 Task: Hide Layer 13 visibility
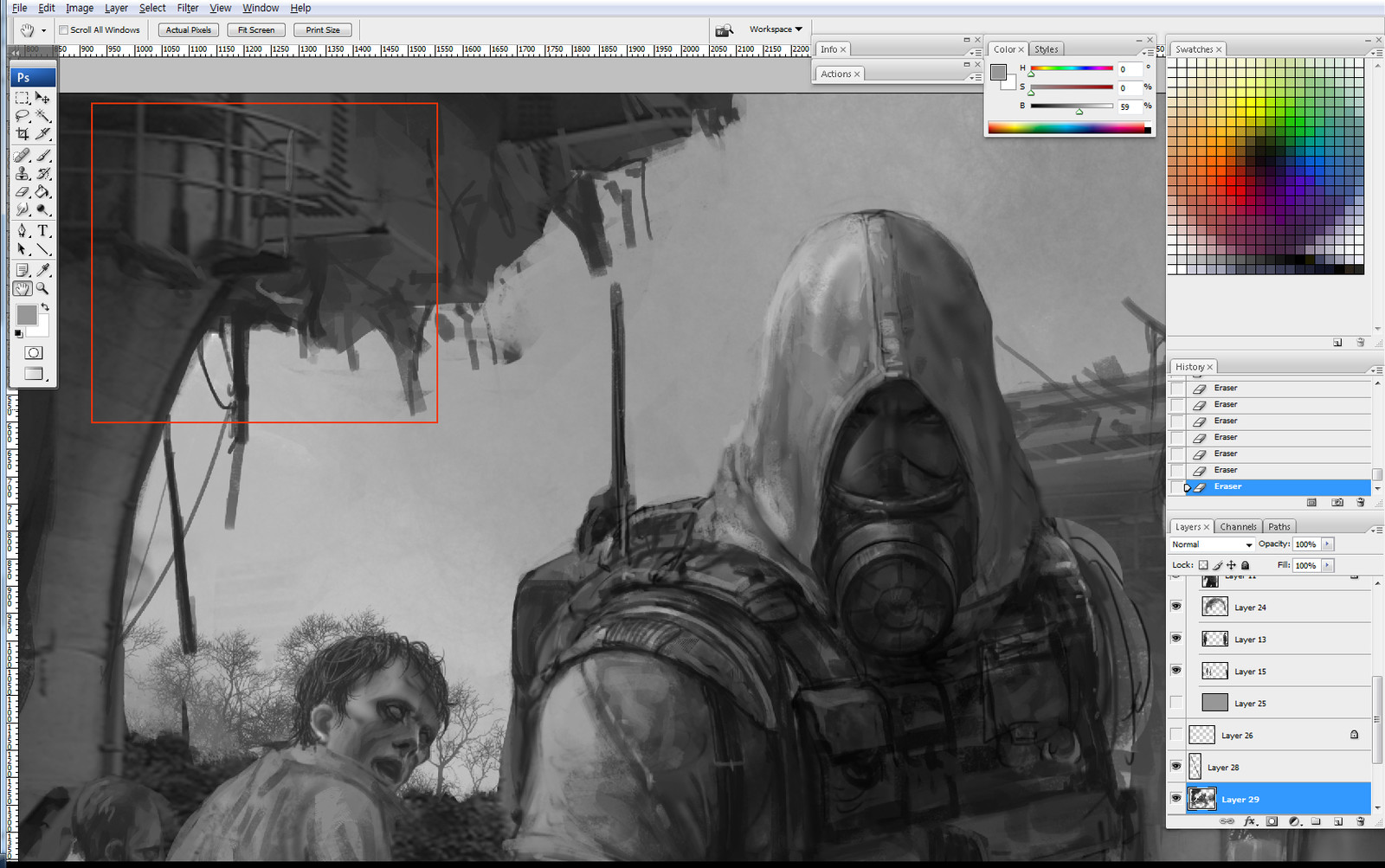[x=1176, y=639]
